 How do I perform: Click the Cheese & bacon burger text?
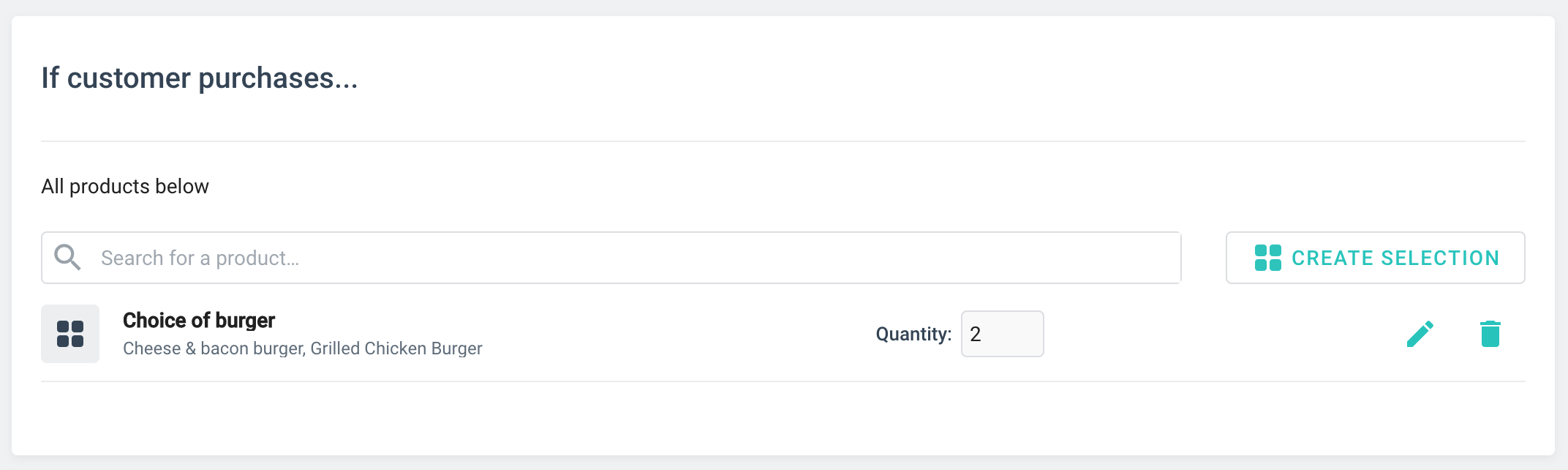[x=213, y=348]
